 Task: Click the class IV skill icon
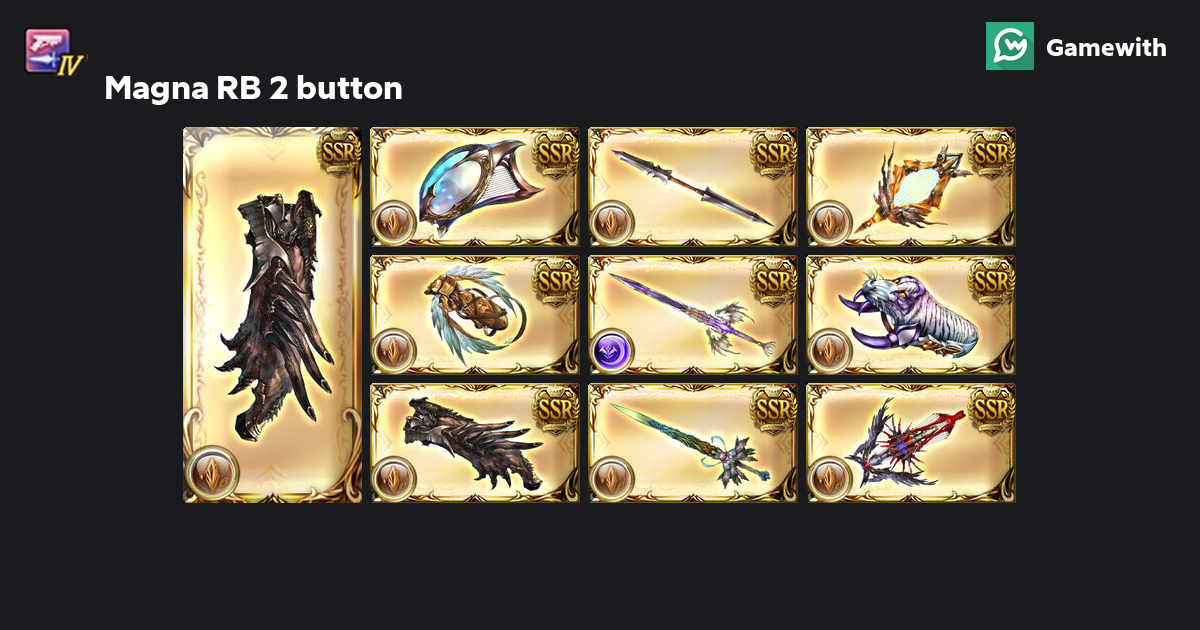coord(55,51)
